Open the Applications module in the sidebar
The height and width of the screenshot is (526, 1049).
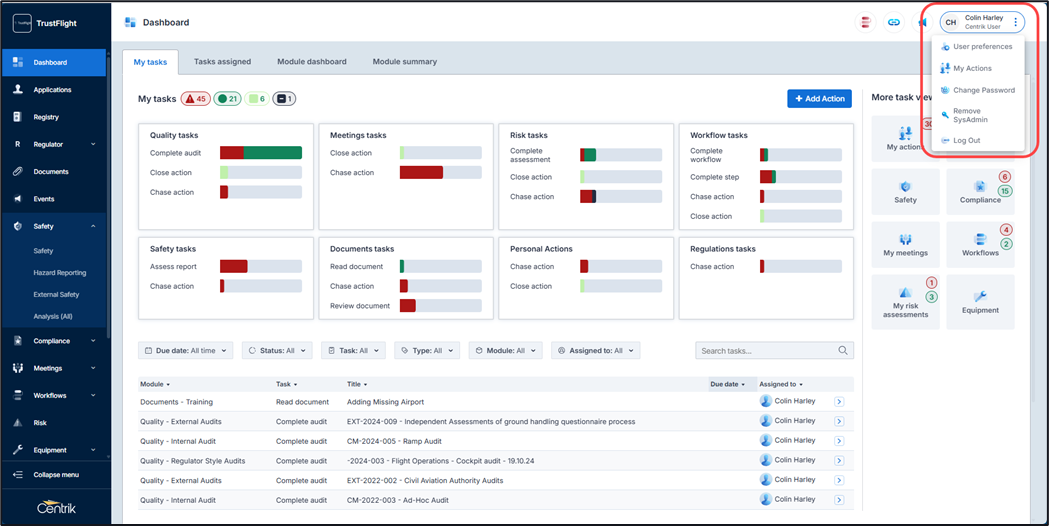click(52, 90)
